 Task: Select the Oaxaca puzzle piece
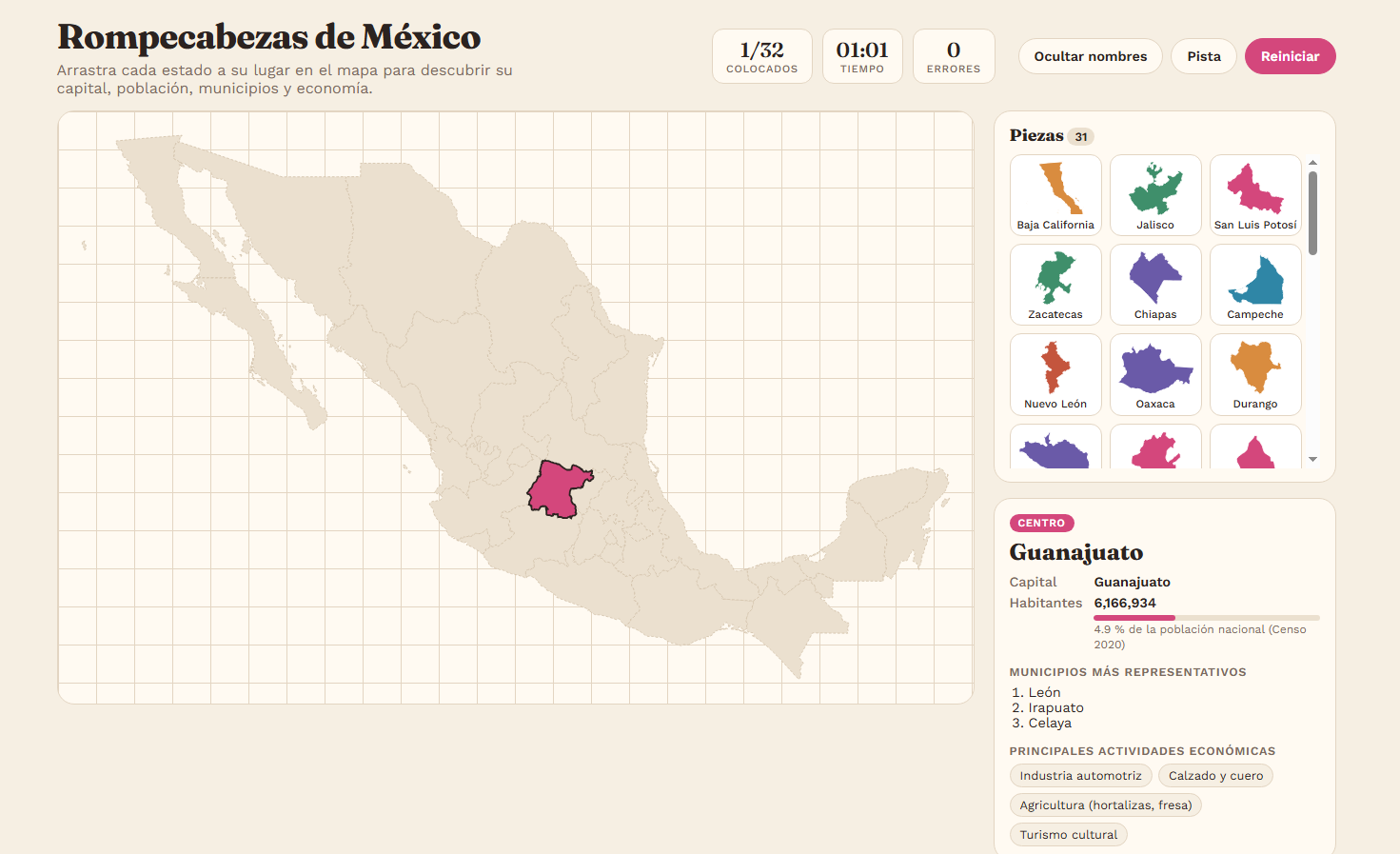[x=1155, y=374]
